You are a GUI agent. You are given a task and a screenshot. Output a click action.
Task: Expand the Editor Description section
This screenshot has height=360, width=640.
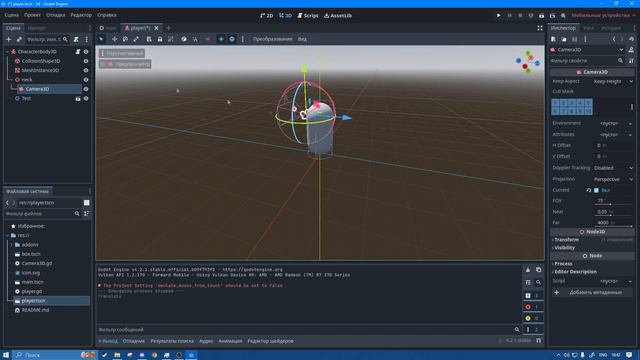pos(575,272)
